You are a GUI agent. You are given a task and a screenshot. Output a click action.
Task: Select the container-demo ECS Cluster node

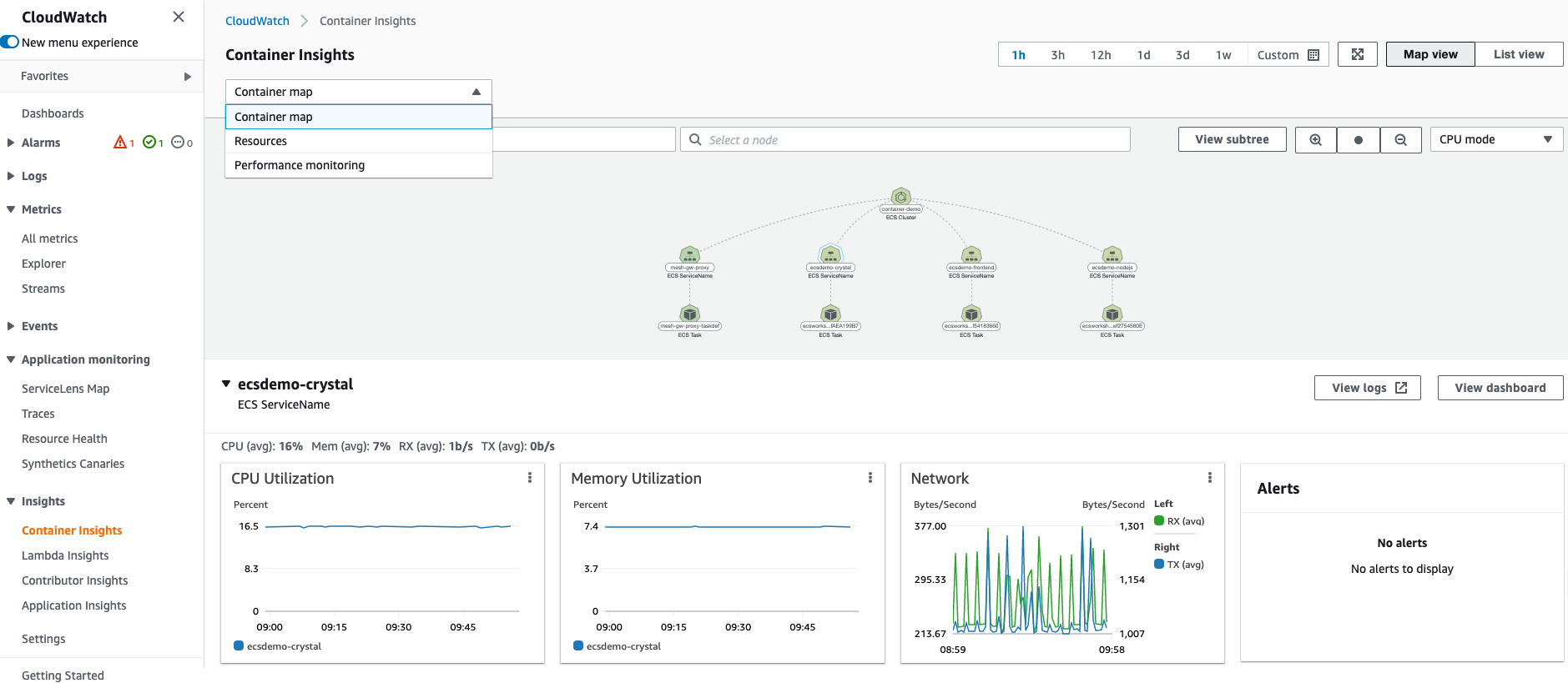(900, 197)
